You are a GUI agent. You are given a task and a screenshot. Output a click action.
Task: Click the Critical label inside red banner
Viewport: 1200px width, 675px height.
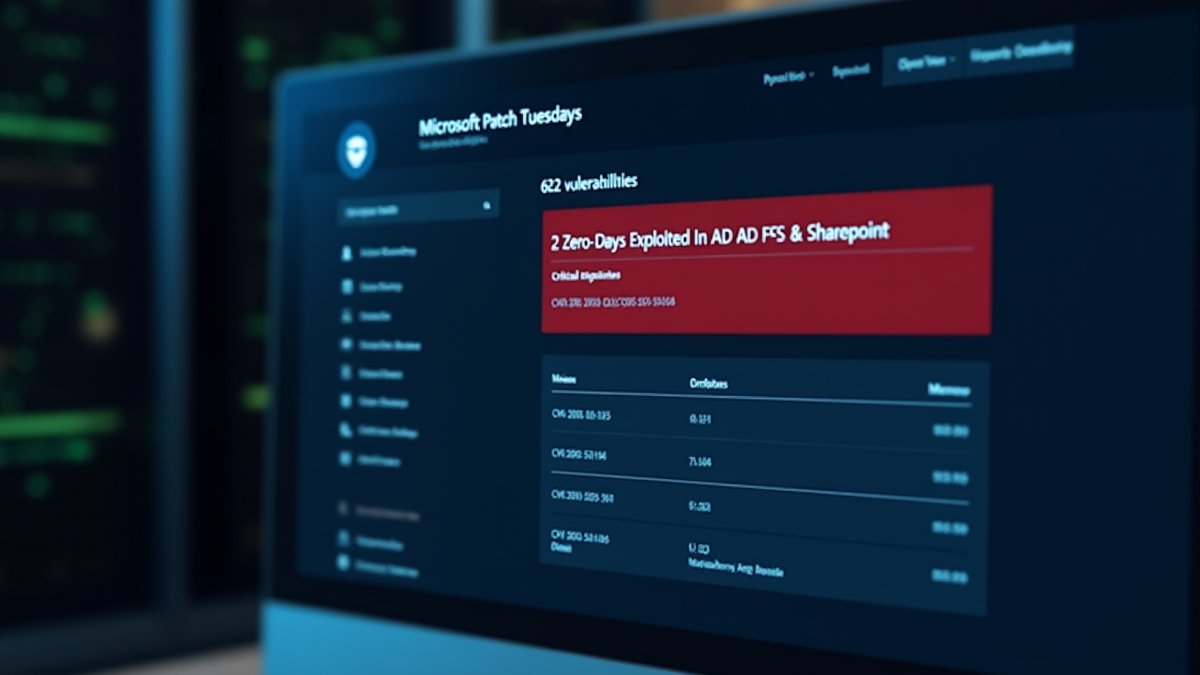(586, 274)
